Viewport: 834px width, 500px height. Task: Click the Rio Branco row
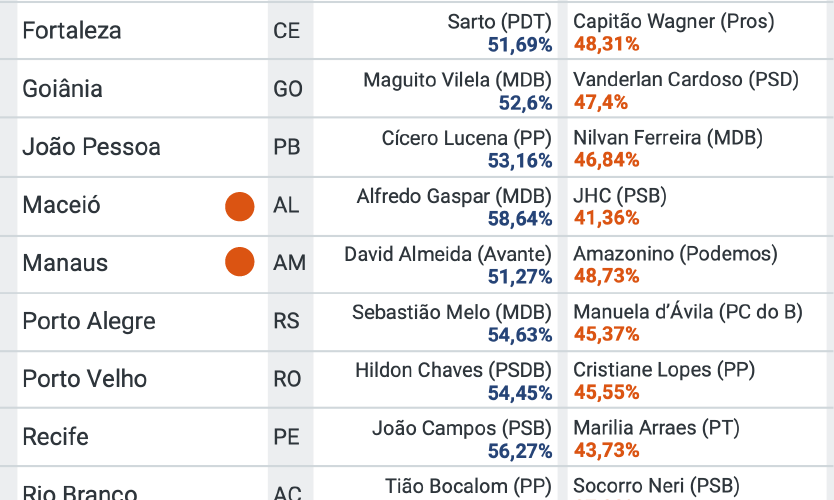(79, 492)
